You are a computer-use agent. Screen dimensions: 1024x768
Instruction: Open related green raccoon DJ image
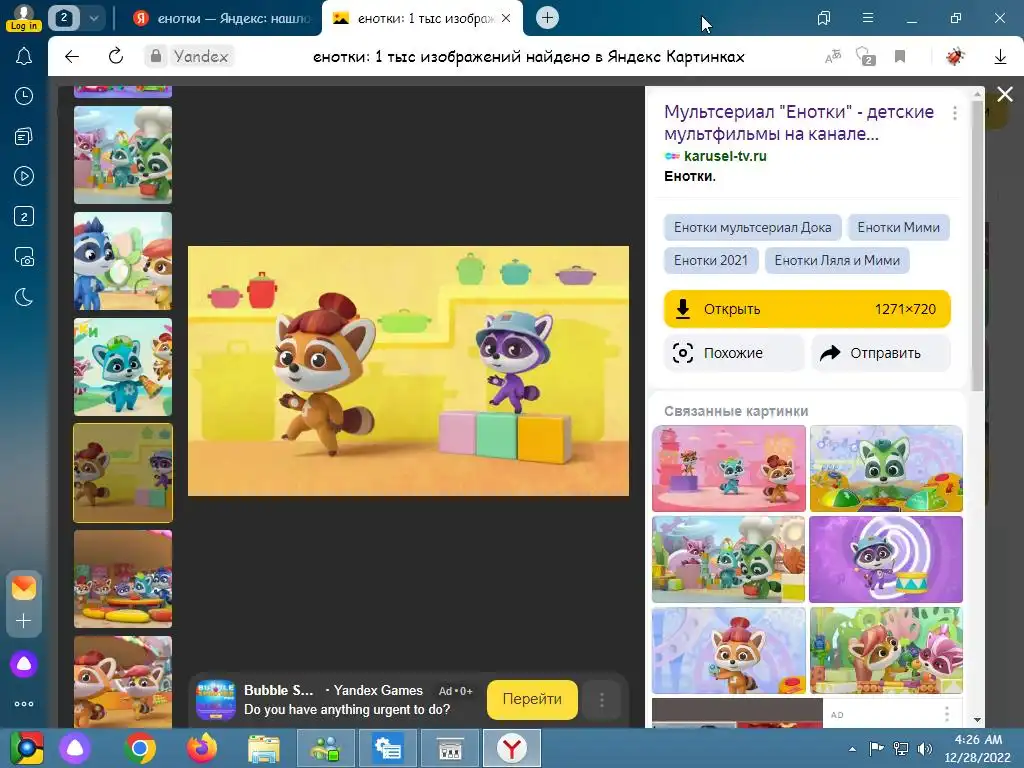coord(886,468)
